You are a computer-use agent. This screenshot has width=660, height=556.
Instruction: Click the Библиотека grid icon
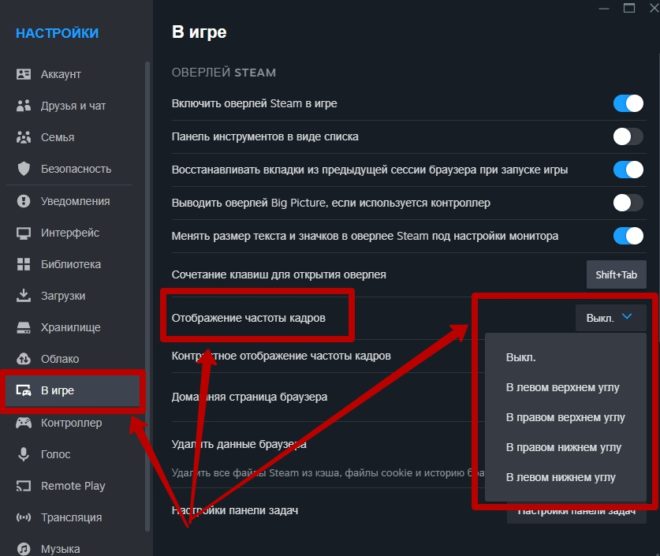[24, 264]
